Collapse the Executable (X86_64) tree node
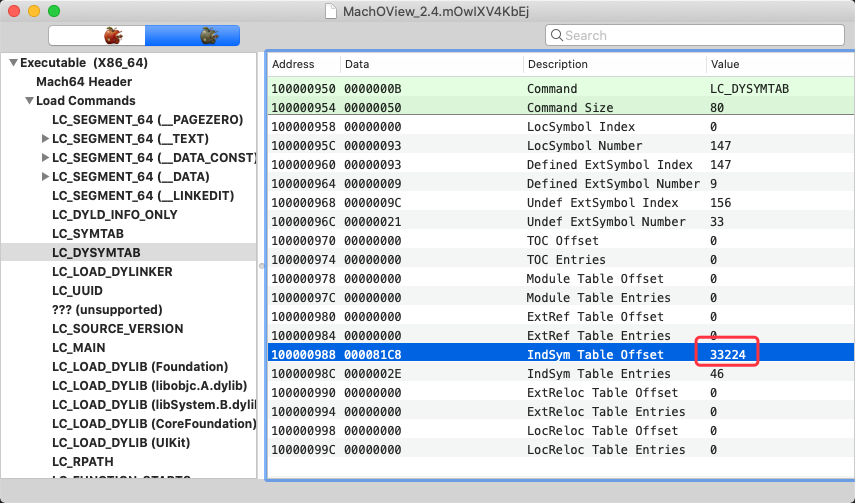This screenshot has width=855, height=503. pyautogui.click(x=14, y=63)
